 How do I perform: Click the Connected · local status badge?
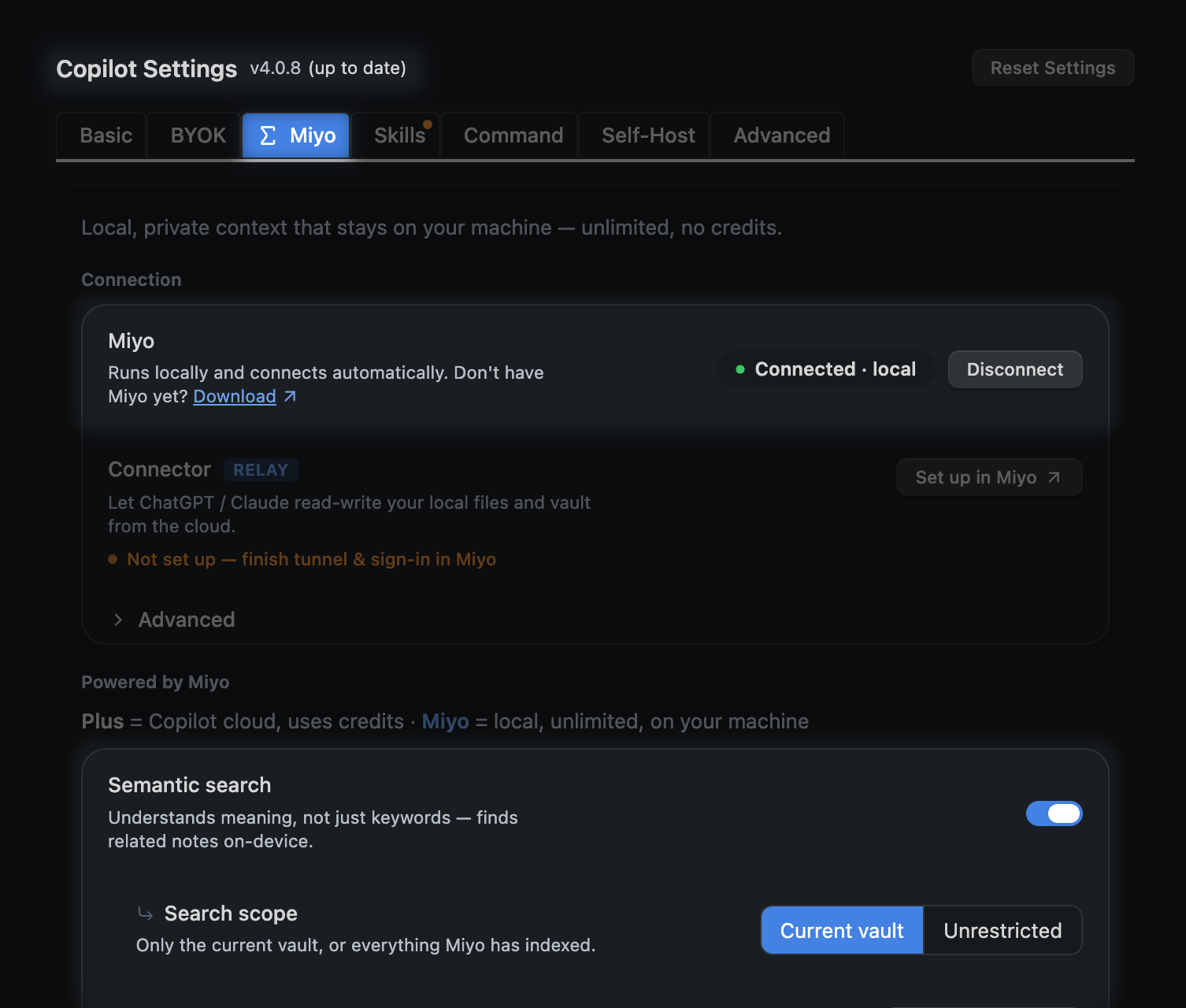(x=825, y=369)
